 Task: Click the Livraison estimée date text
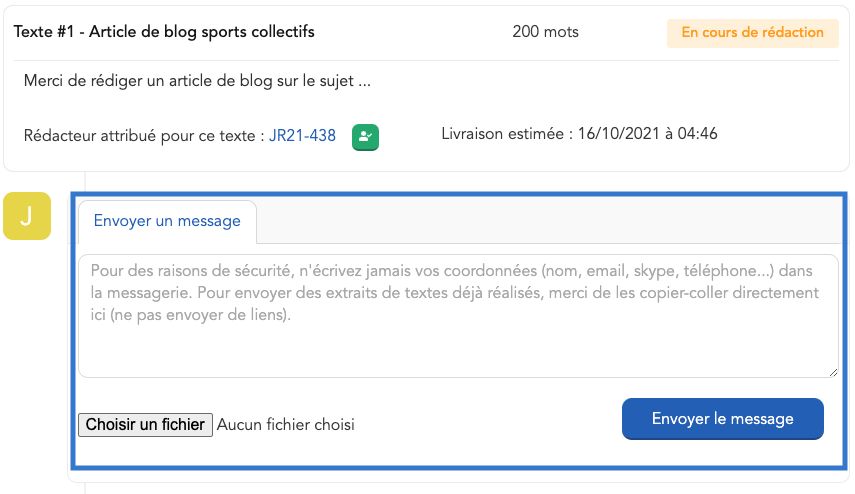click(579, 134)
